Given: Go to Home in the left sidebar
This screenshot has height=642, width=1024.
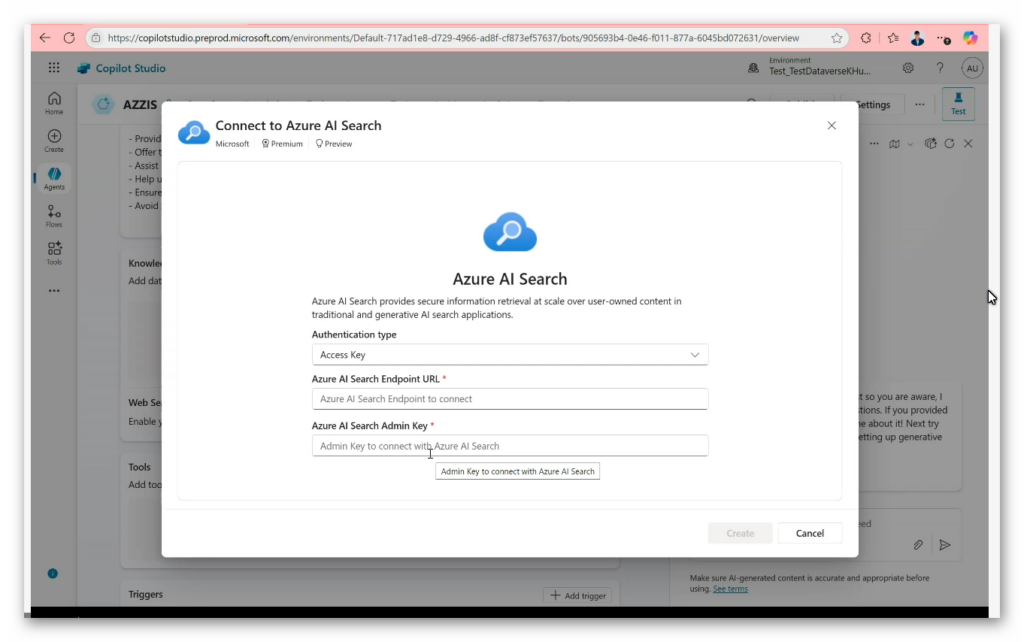Looking at the screenshot, I should 54,103.
